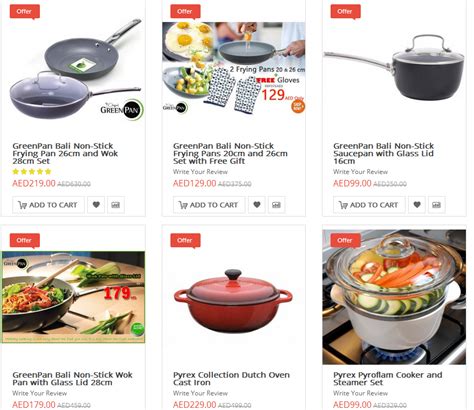
Task: Click the Offer badge on Pyroflam Cooker
Action: pos(345,241)
